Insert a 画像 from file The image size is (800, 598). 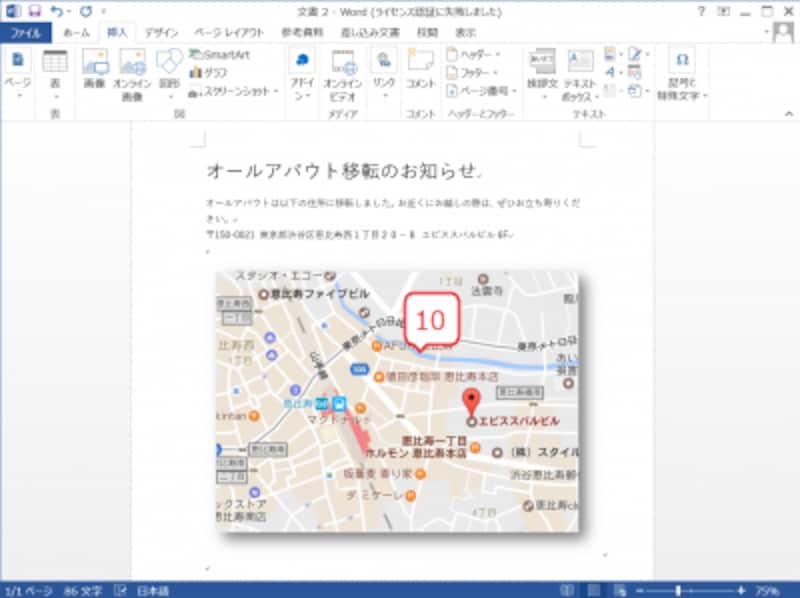coord(95,70)
